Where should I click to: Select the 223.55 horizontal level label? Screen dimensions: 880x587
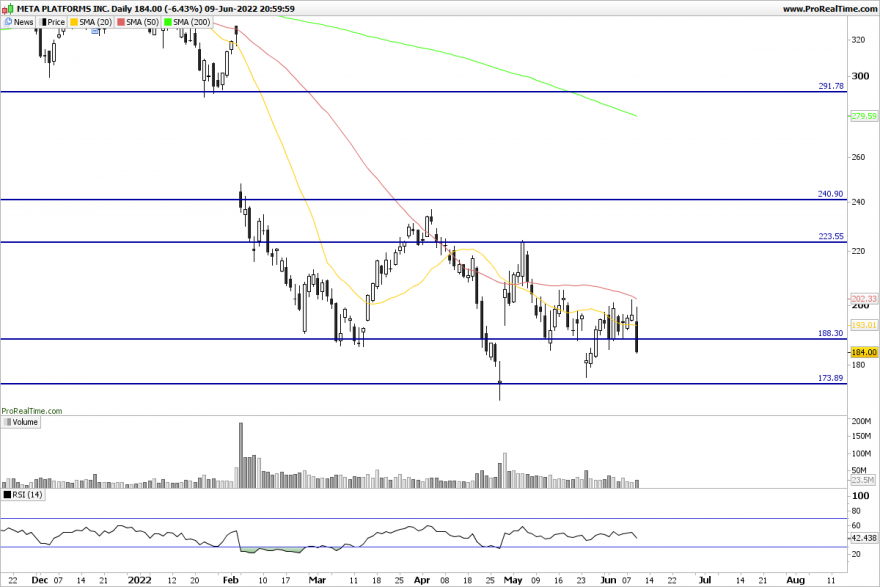click(831, 236)
